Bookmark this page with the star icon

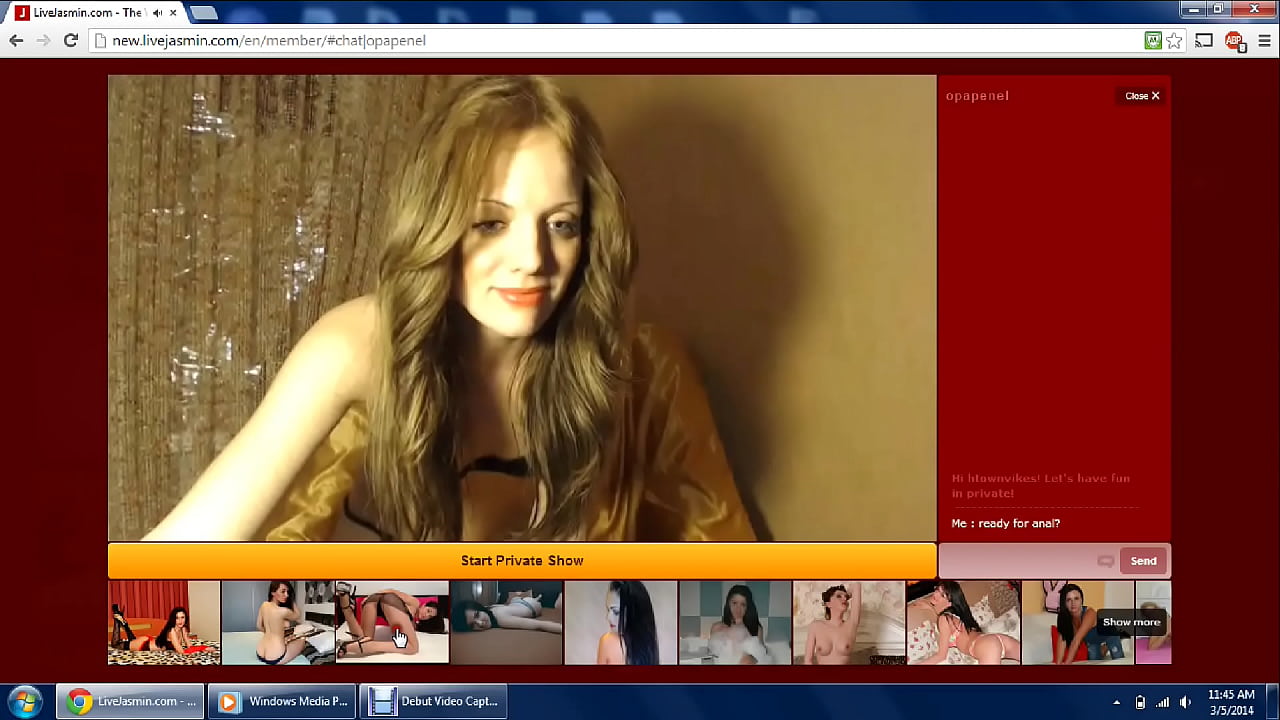coord(1174,41)
